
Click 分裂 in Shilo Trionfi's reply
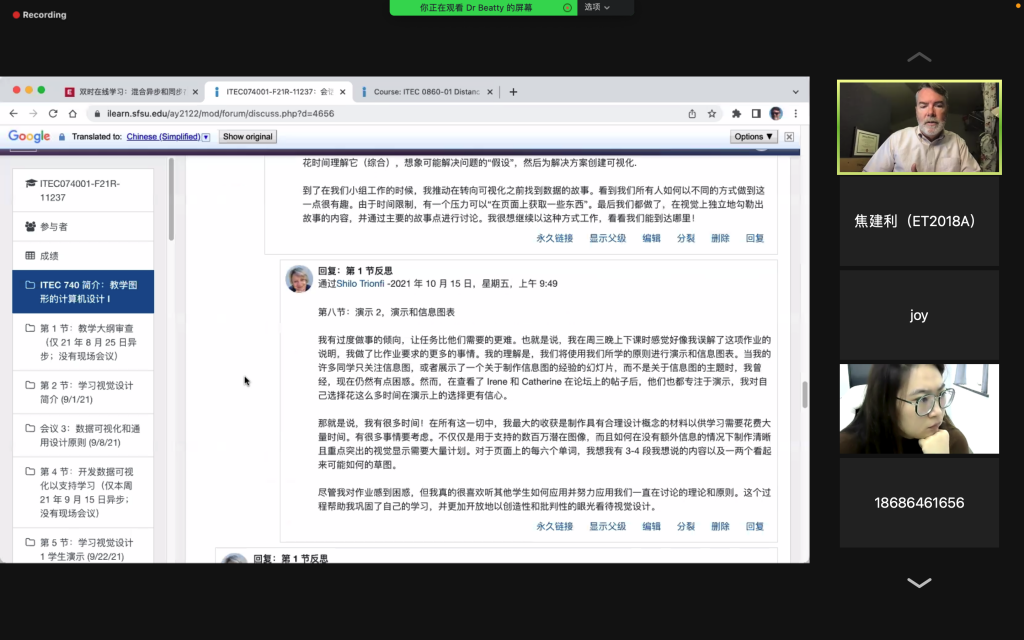(686, 526)
